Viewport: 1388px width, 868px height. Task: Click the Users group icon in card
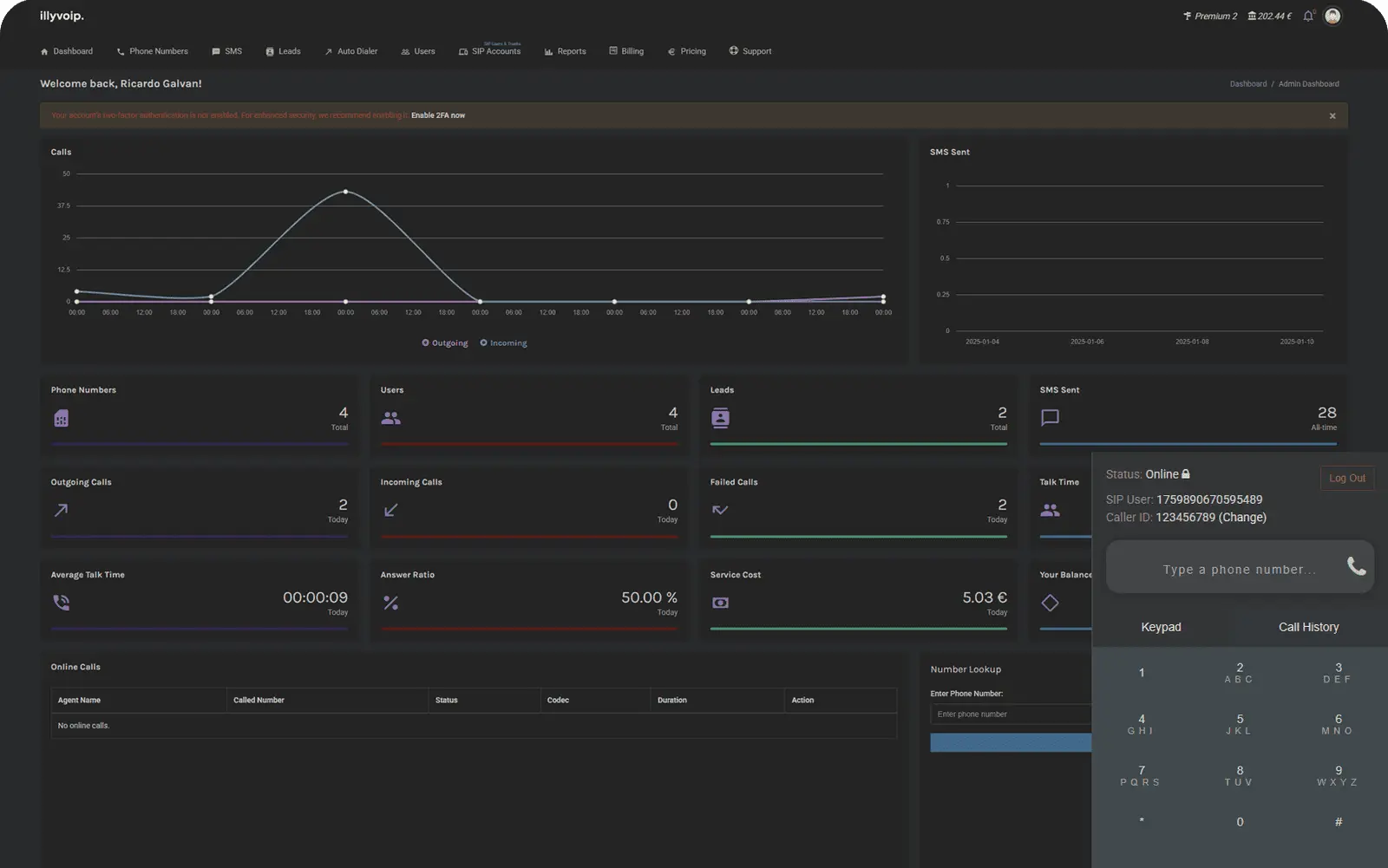[x=390, y=418]
